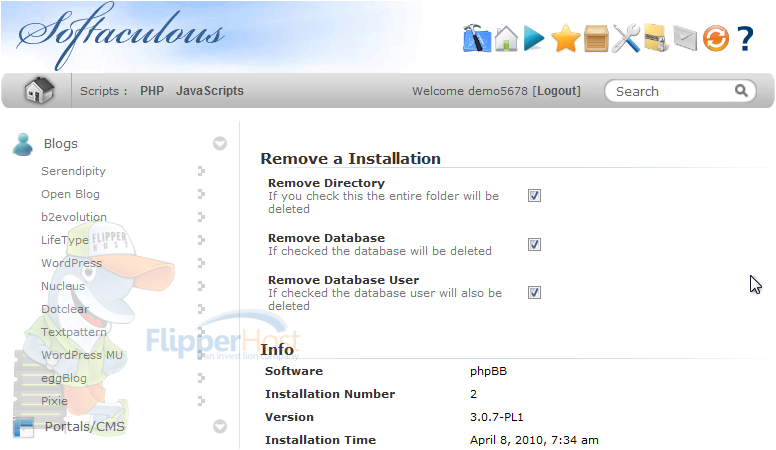Screen dimensions: 776x450
Task: Select PHP scripts in navigation bar
Action: 151,91
